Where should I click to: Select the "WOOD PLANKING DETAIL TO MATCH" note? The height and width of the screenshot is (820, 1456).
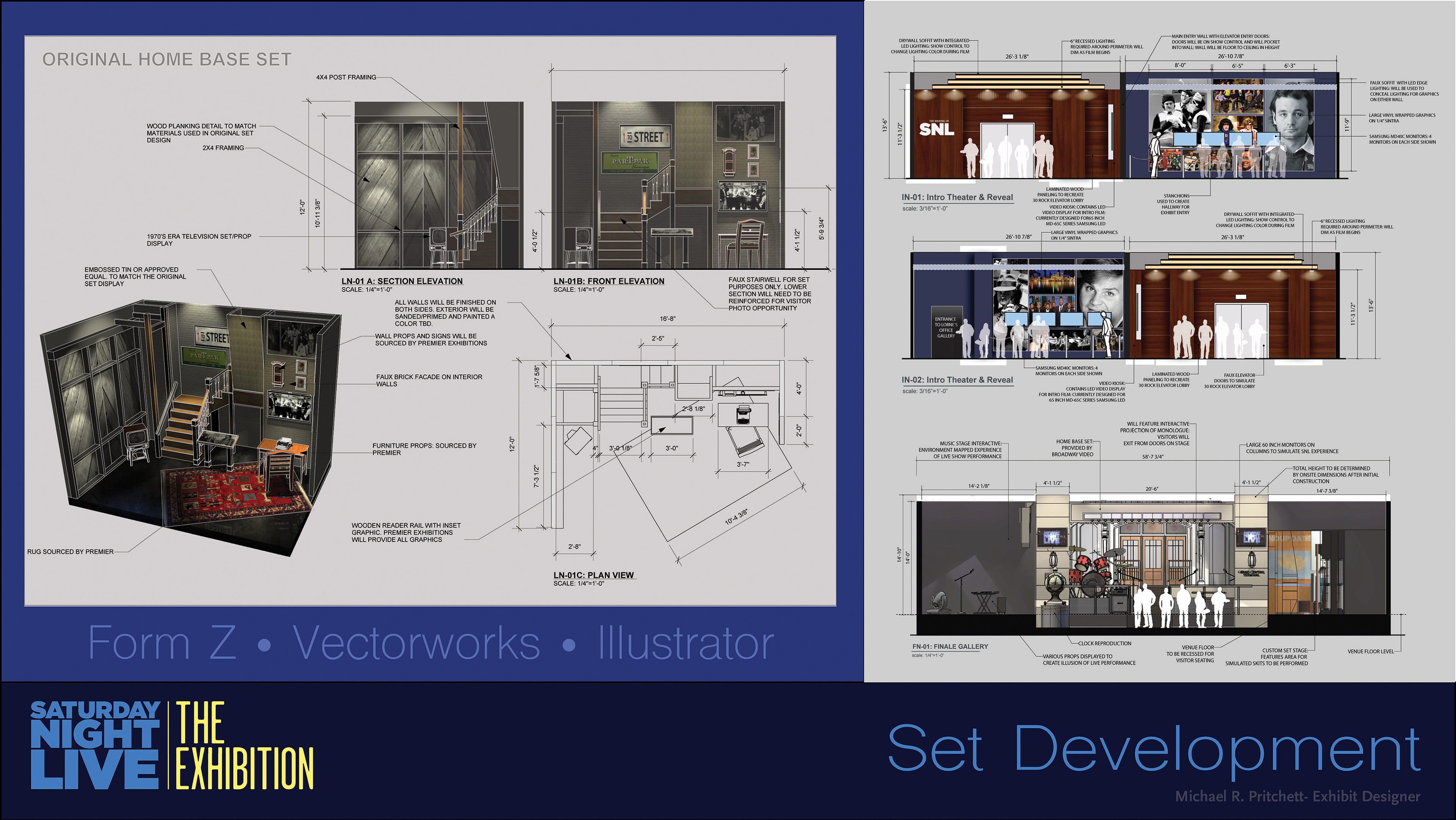[x=201, y=133]
